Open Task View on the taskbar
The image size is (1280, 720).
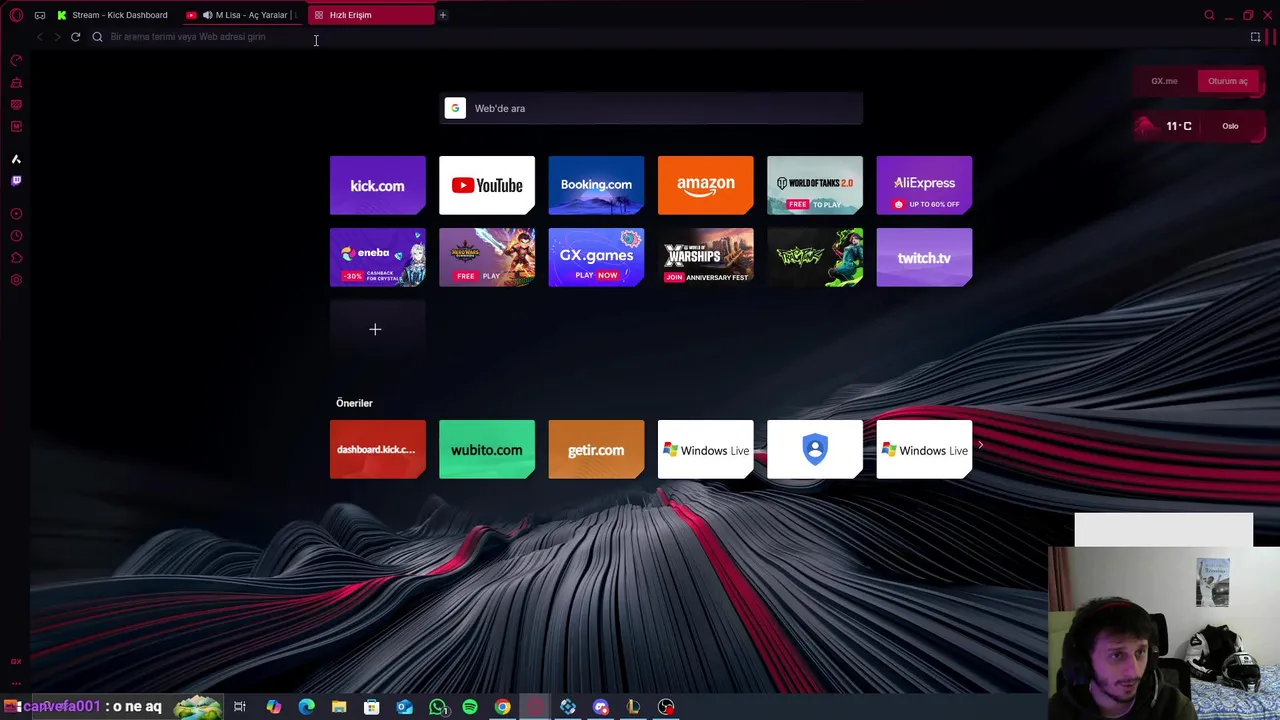point(240,707)
